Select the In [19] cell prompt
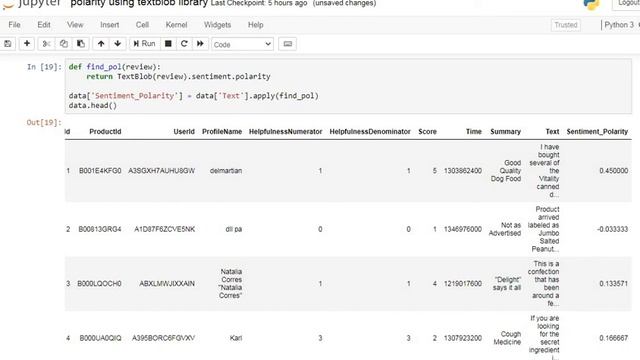 tap(44, 67)
